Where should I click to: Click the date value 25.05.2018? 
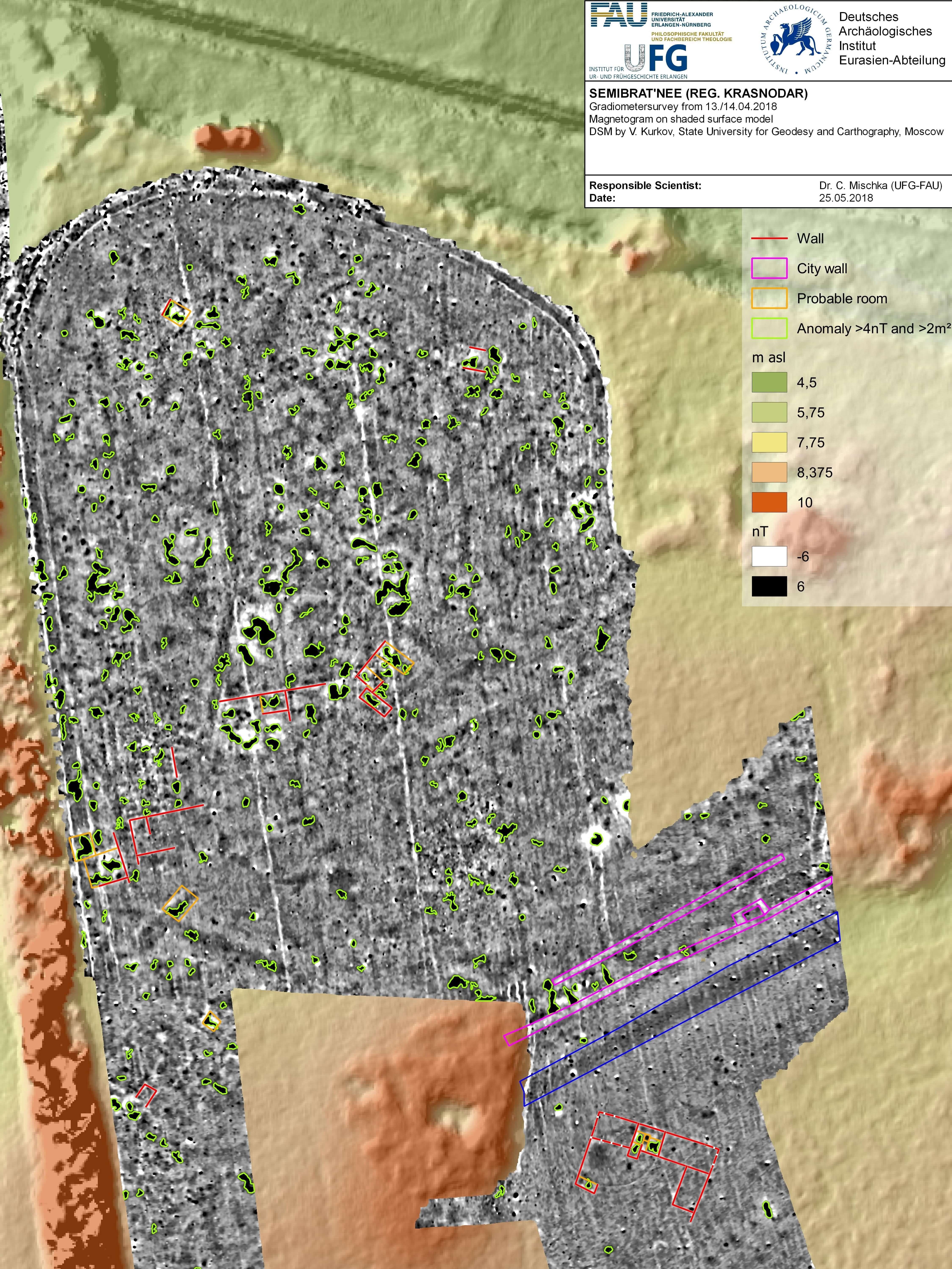coord(846,198)
